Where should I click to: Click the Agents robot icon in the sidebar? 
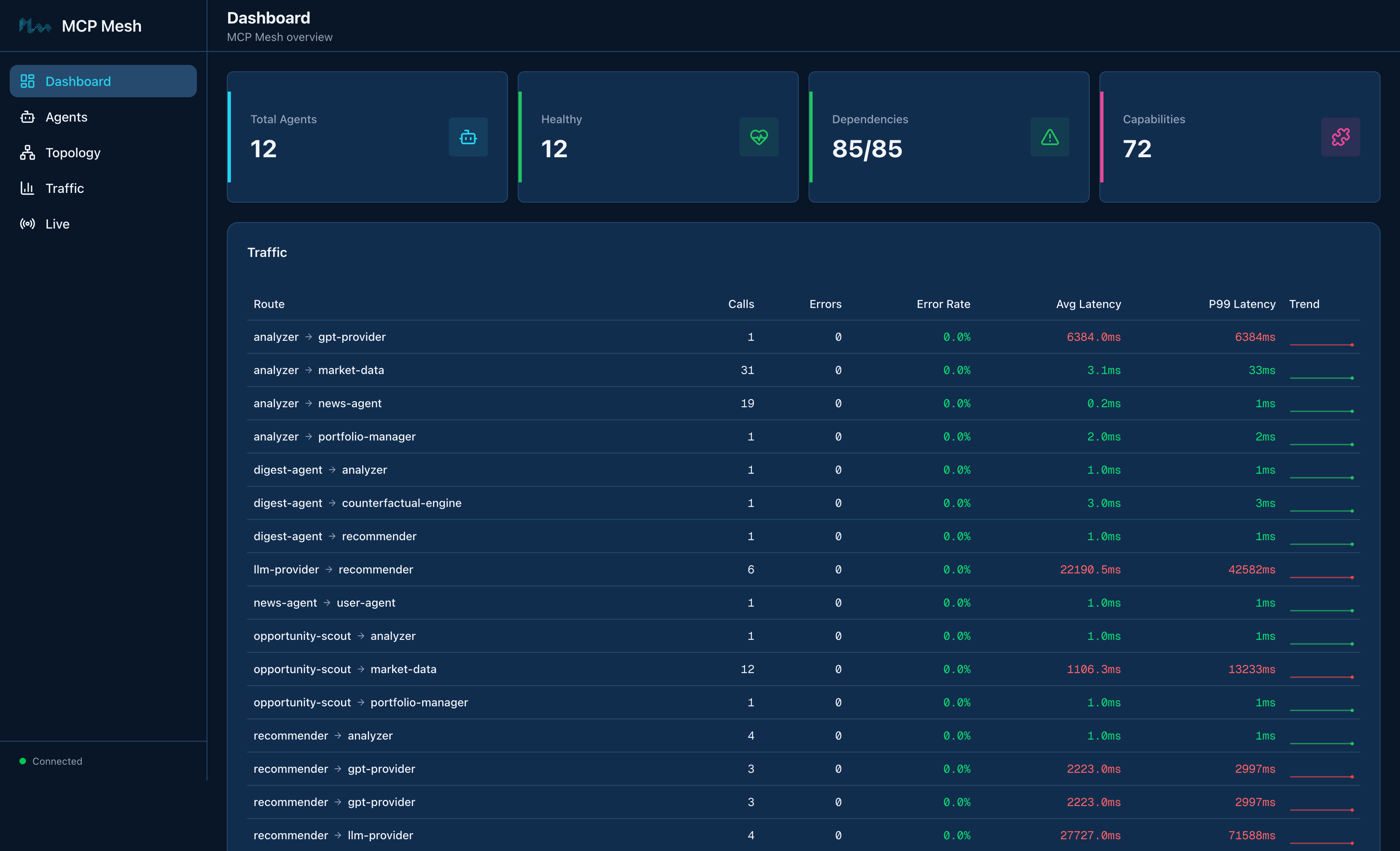(27, 117)
